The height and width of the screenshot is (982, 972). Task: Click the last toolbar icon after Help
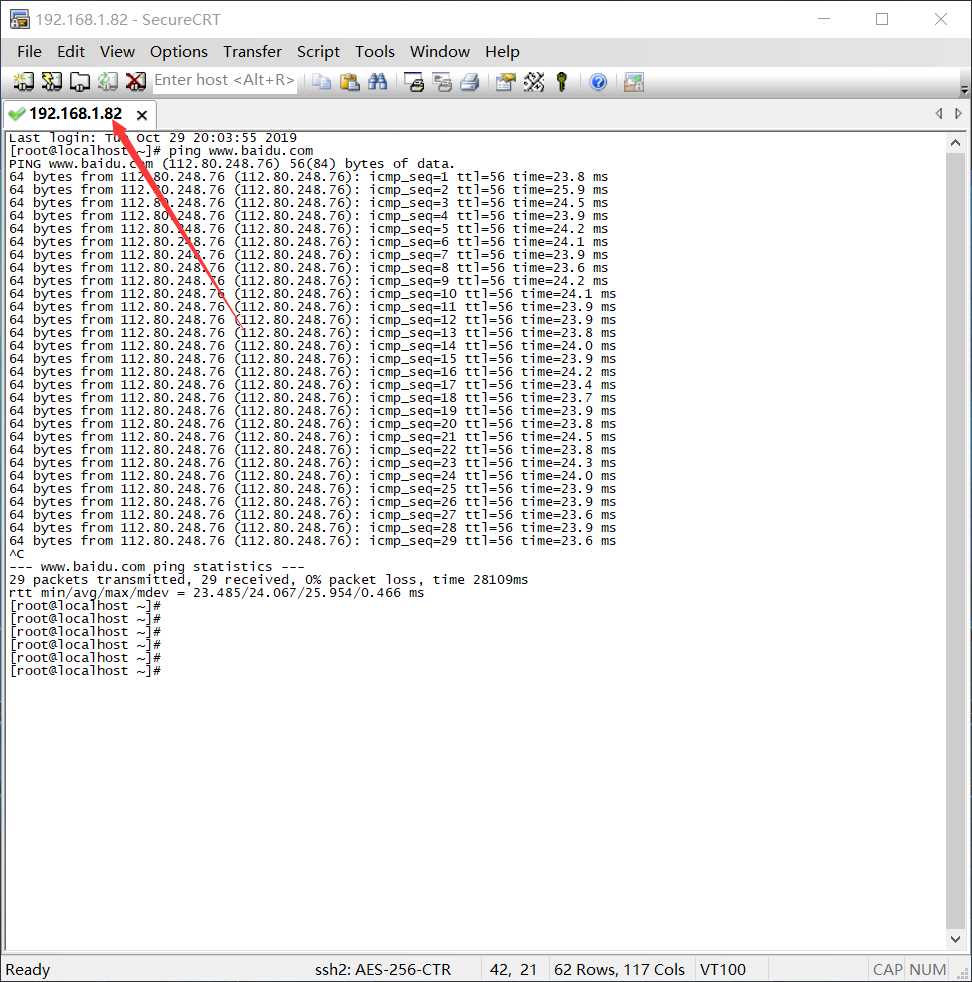click(x=634, y=82)
